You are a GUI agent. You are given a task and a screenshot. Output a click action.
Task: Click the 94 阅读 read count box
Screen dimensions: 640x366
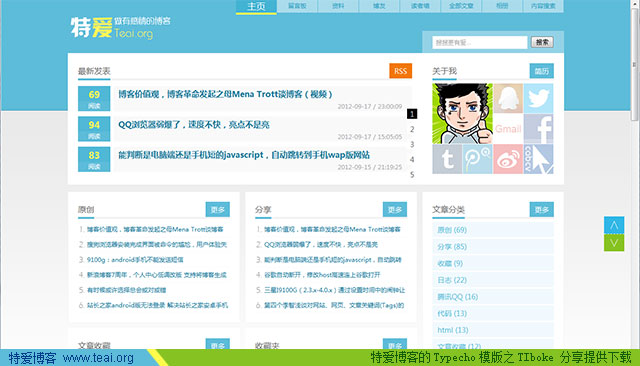94,129
